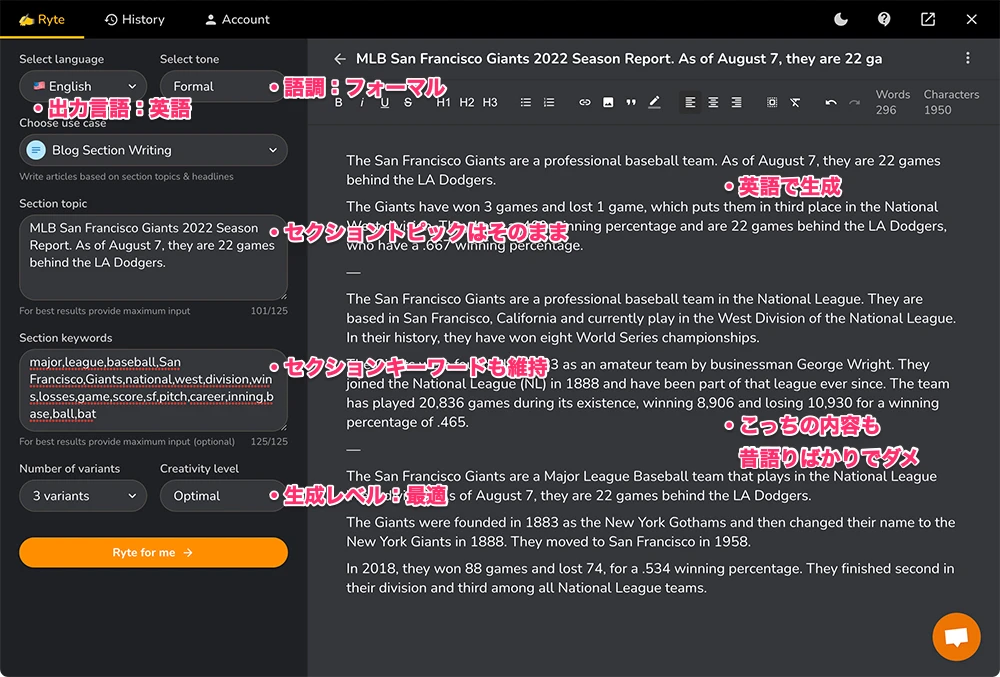Select all text using the toolbar icon

[x=772, y=103]
